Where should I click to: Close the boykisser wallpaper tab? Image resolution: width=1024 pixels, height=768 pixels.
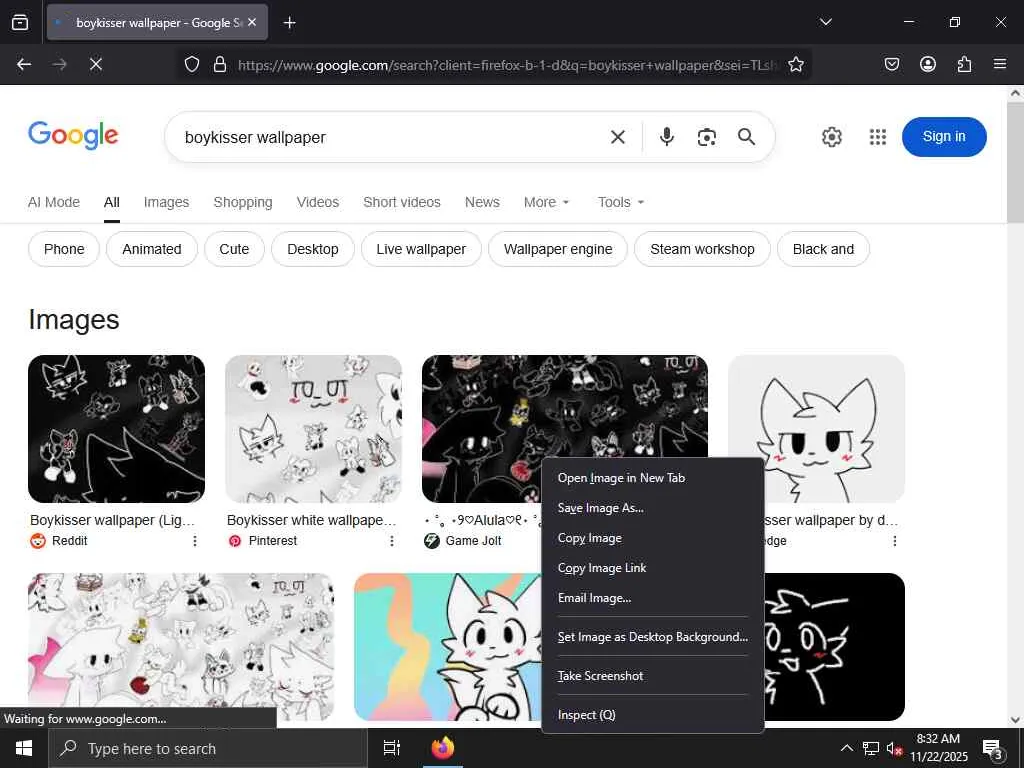(x=252, y=22)
